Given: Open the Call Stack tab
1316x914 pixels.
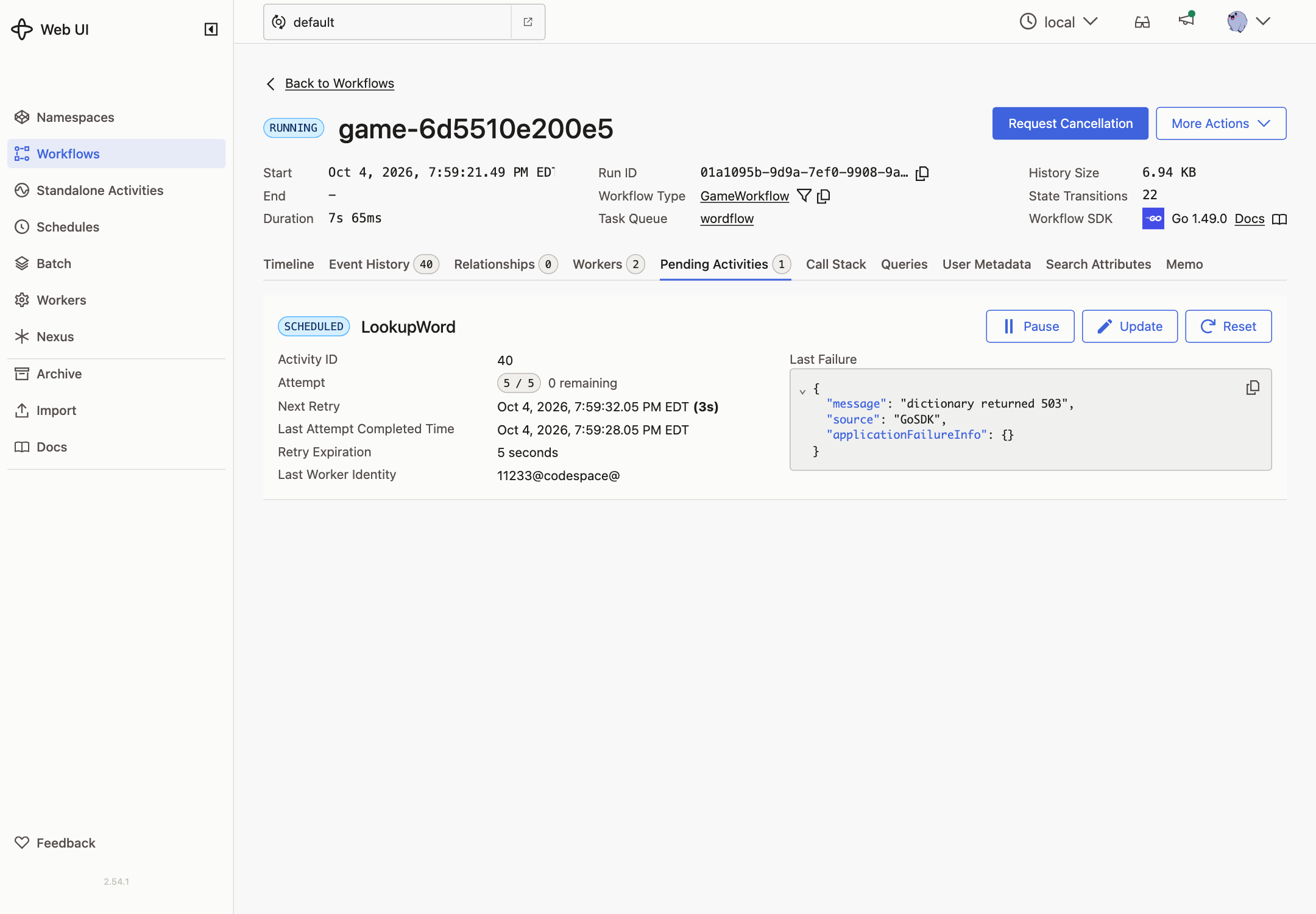Looking at the screenshot, I should click(836, 264).
